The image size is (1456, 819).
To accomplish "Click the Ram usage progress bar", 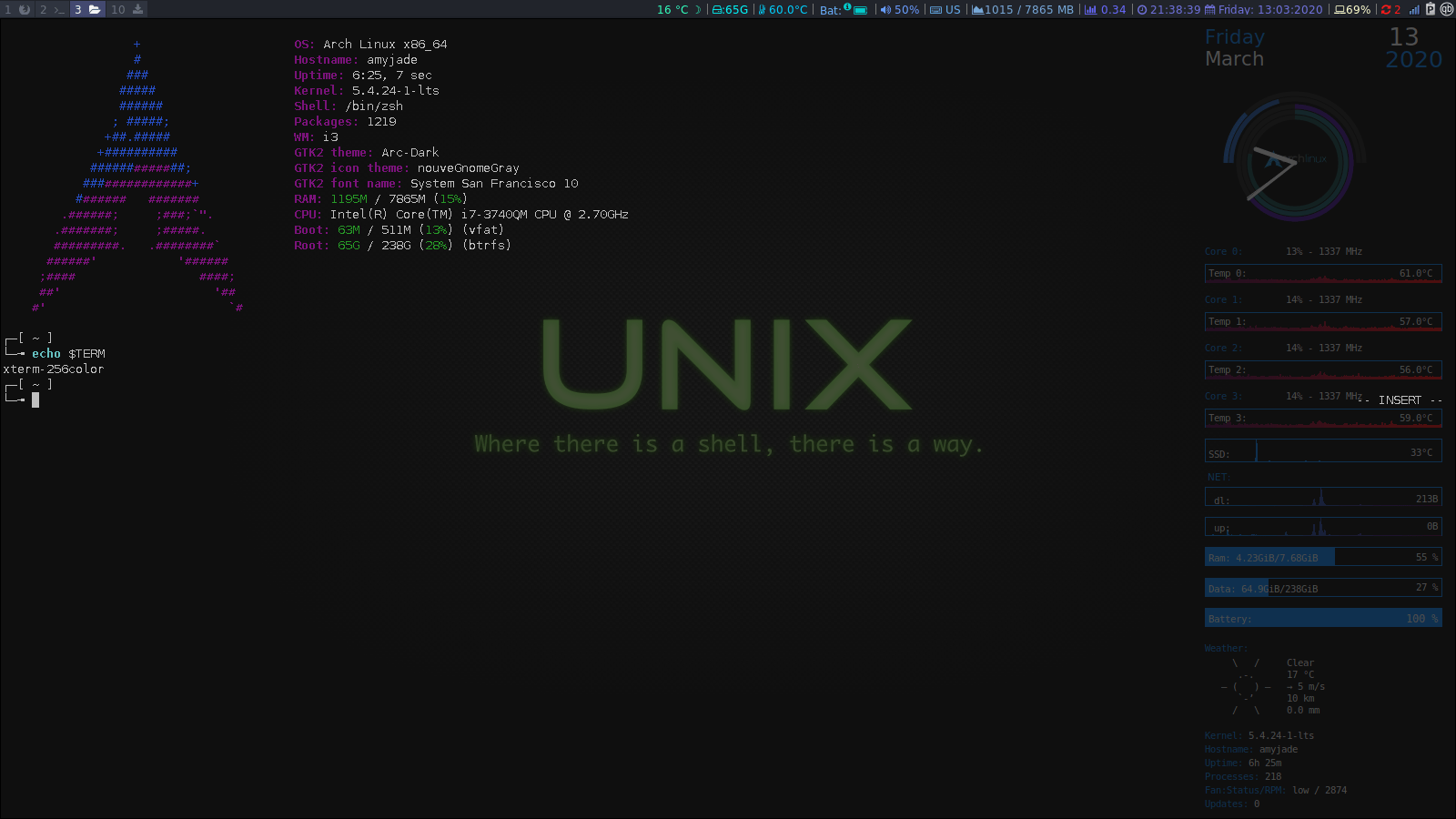I will click(x=1323, y=557).
